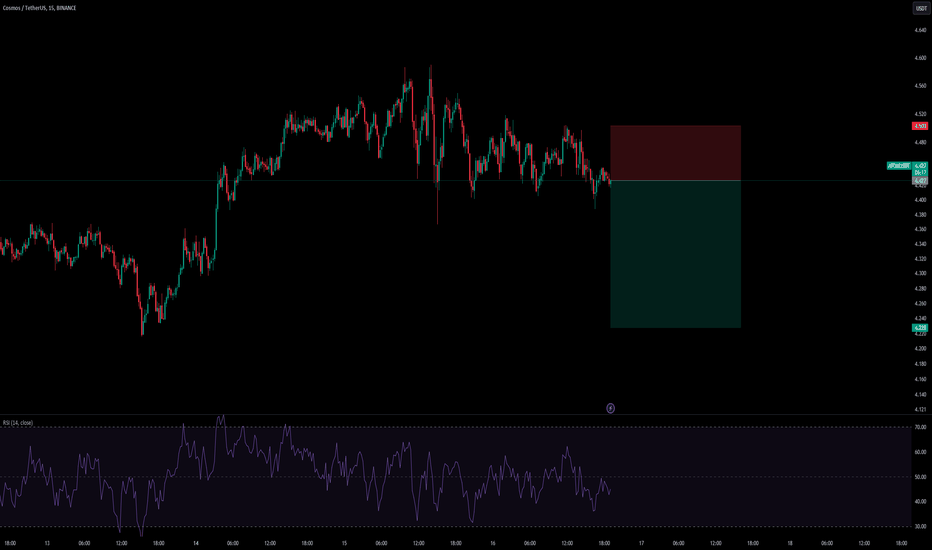Click the 4.480 price axis label
The height and width of the screenshot is (550, 932).
click(920, 143)
